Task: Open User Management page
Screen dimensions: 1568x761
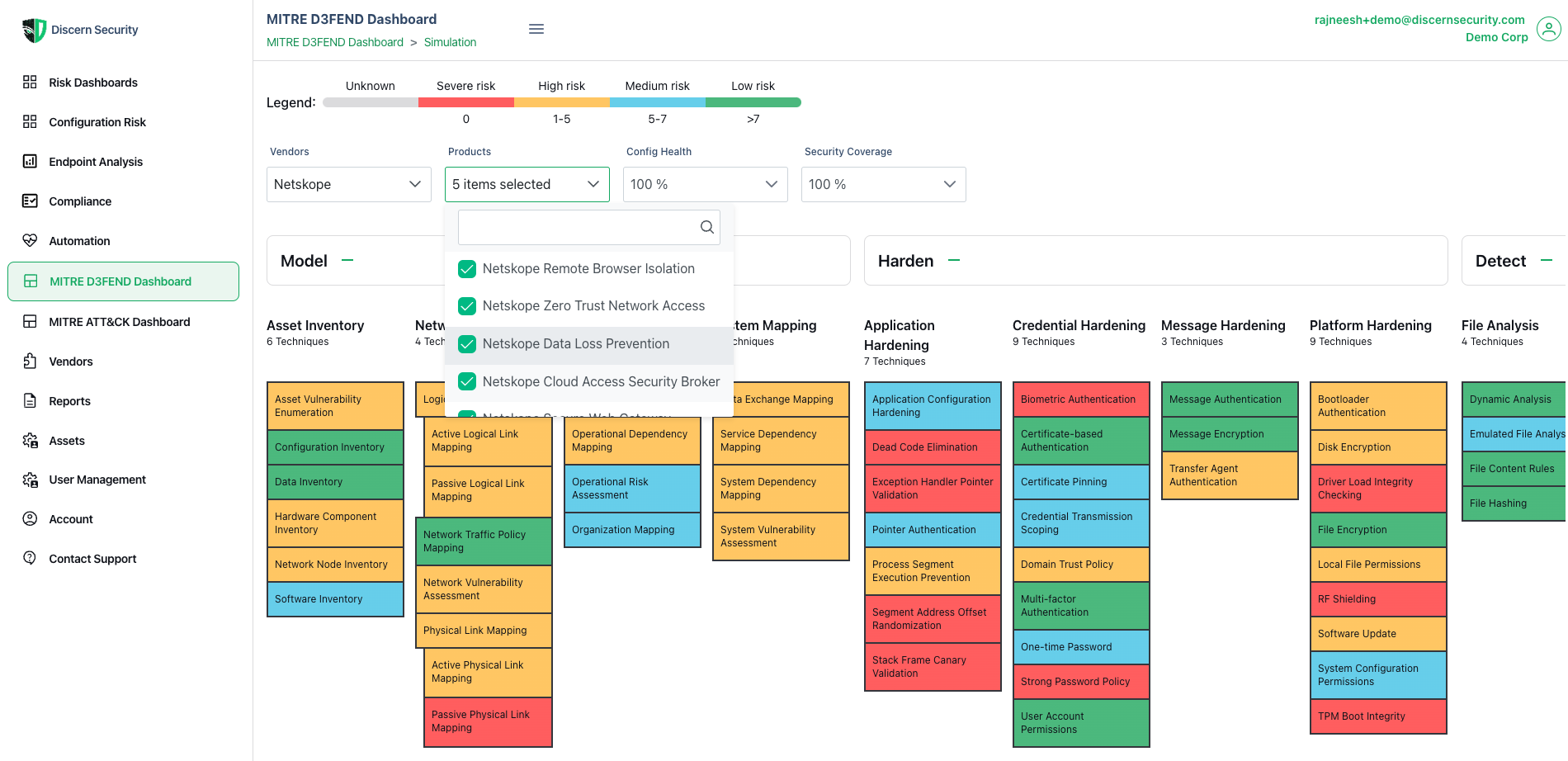Action: click(x=97, y=480)
